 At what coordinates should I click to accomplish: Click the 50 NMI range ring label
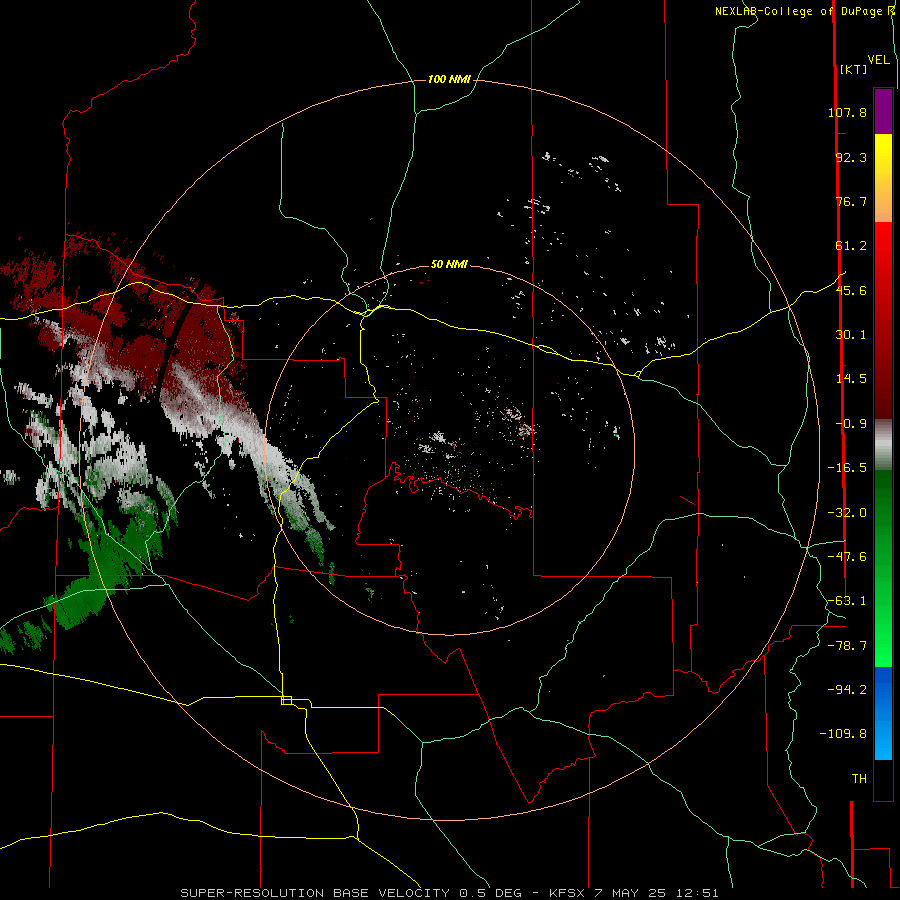tap(449, 264)
